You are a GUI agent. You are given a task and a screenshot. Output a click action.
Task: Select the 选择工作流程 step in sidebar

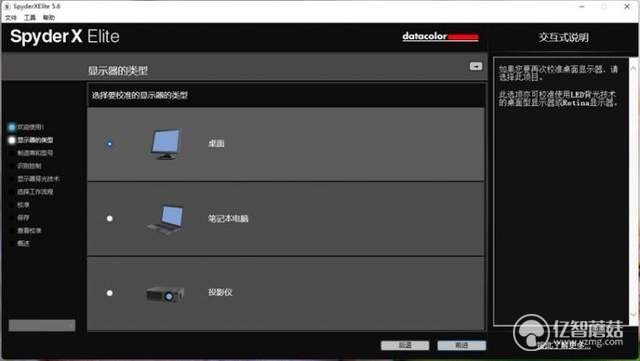35,192
